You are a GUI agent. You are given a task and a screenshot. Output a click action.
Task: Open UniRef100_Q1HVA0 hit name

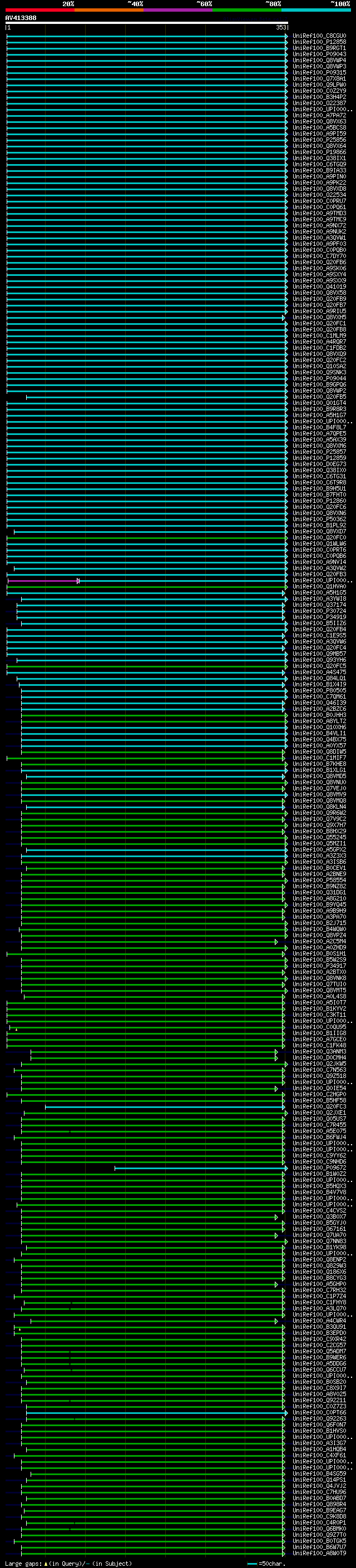click(x=319, y=586)
